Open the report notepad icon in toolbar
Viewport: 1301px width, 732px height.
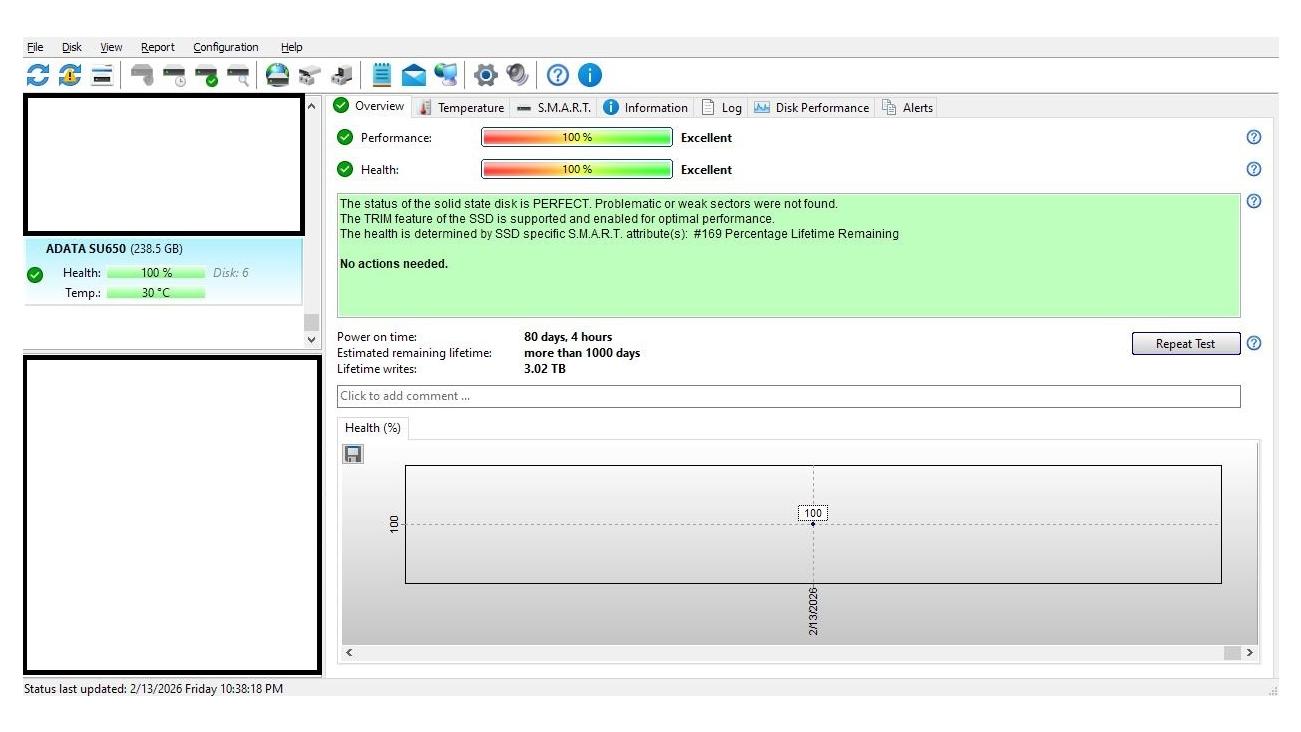tap(382, 75)
